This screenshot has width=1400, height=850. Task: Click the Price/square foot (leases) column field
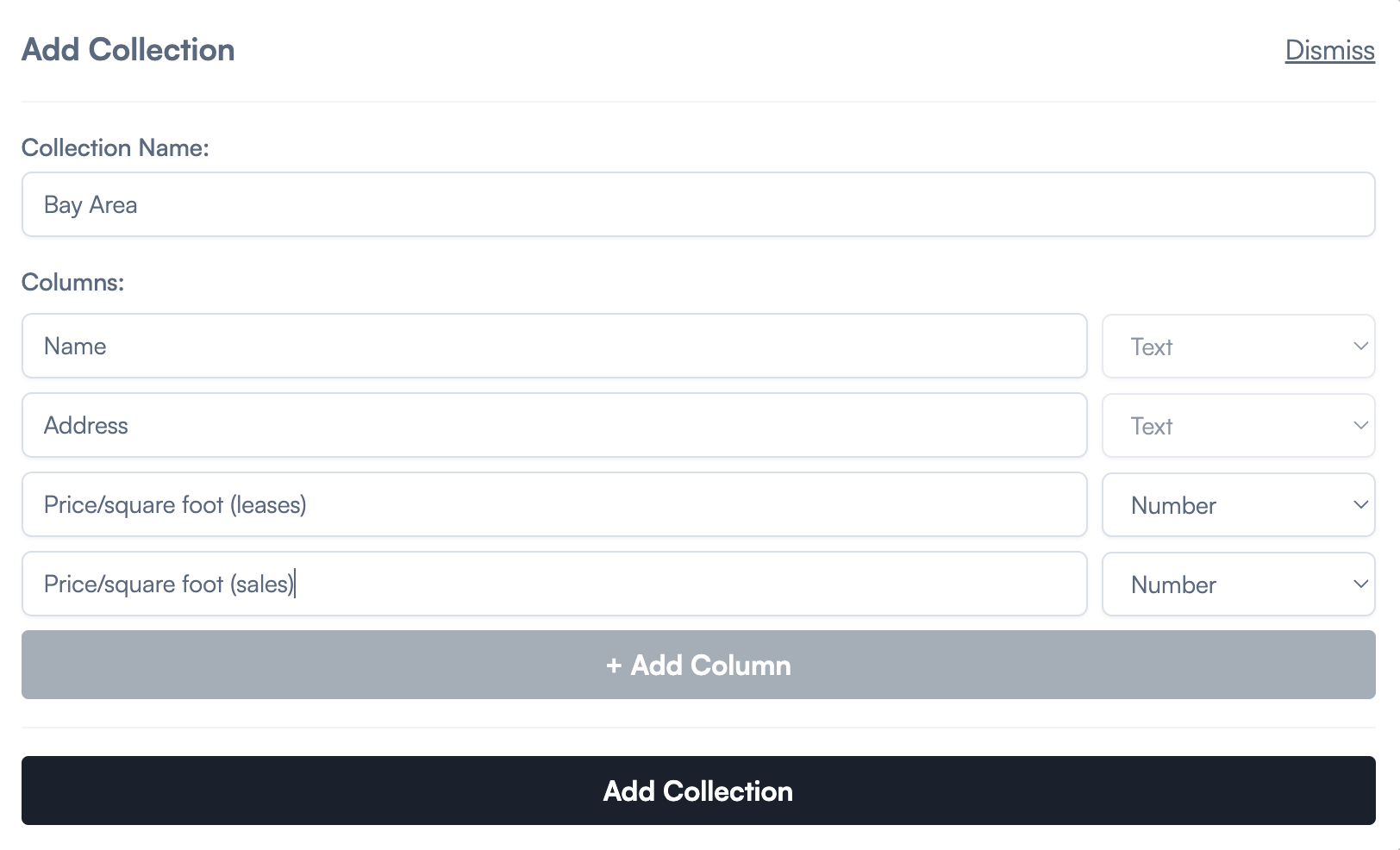click(553, 505)
